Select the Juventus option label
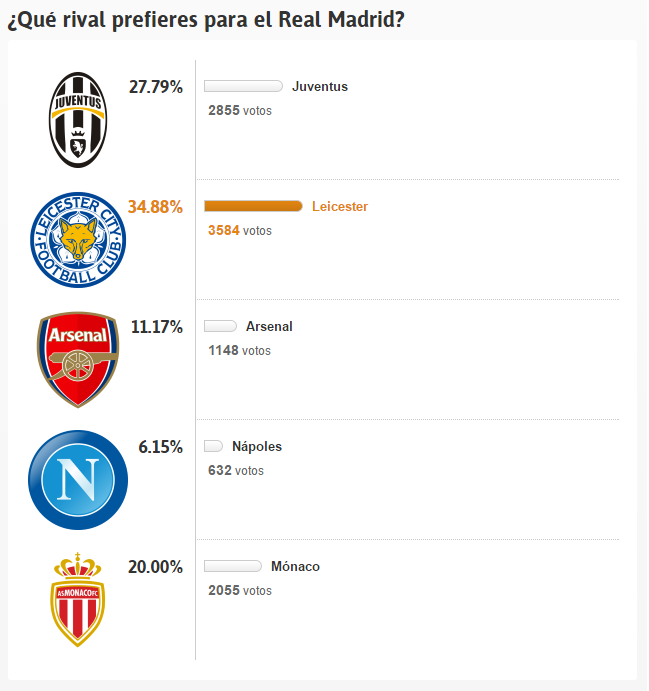Viewport: 649px width, 691px height. [x=319, y=87]
